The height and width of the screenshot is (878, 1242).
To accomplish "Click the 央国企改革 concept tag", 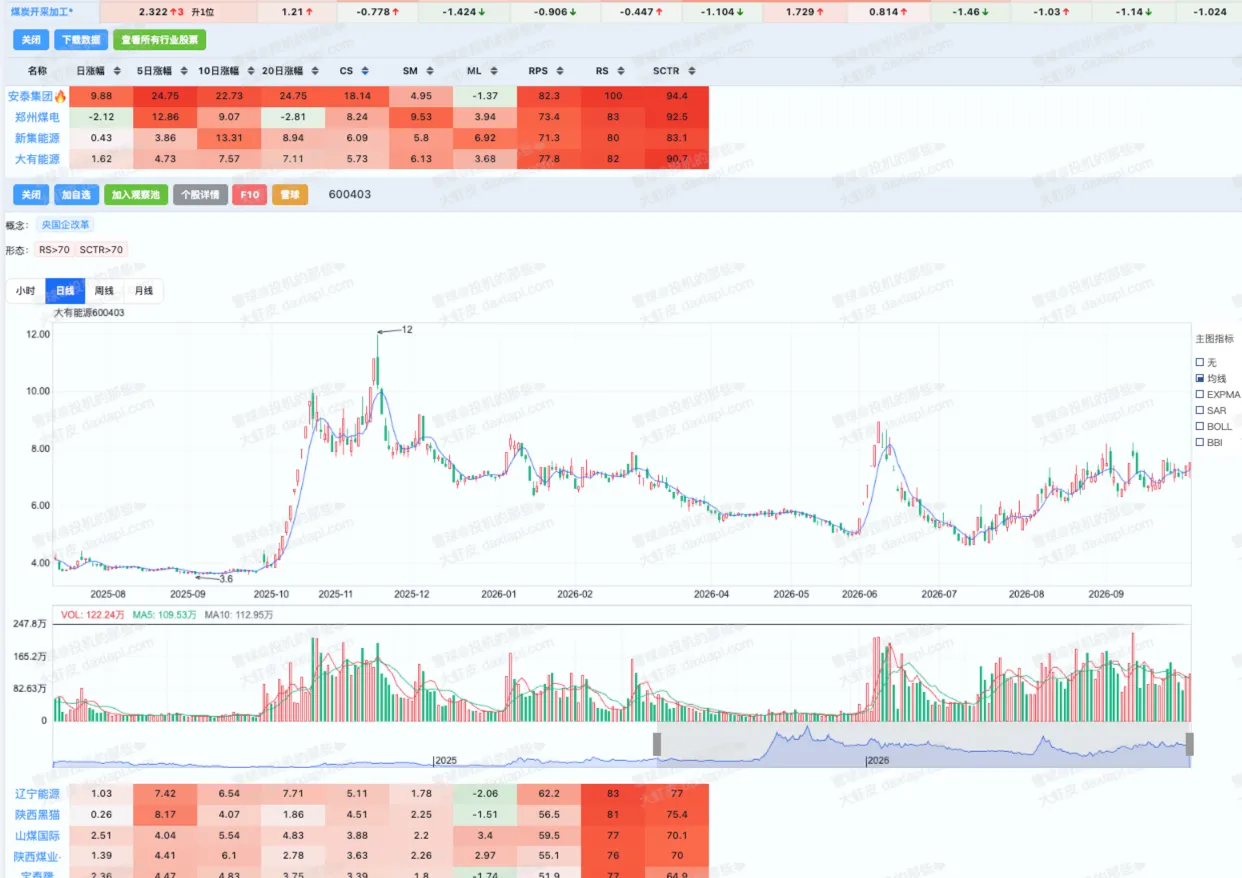I will pyautogui.click(x=65, y=225).
